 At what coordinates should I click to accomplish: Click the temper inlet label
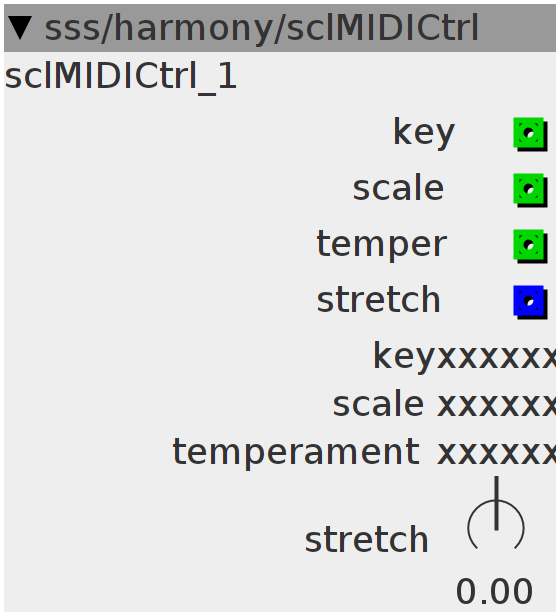[382, 246]
